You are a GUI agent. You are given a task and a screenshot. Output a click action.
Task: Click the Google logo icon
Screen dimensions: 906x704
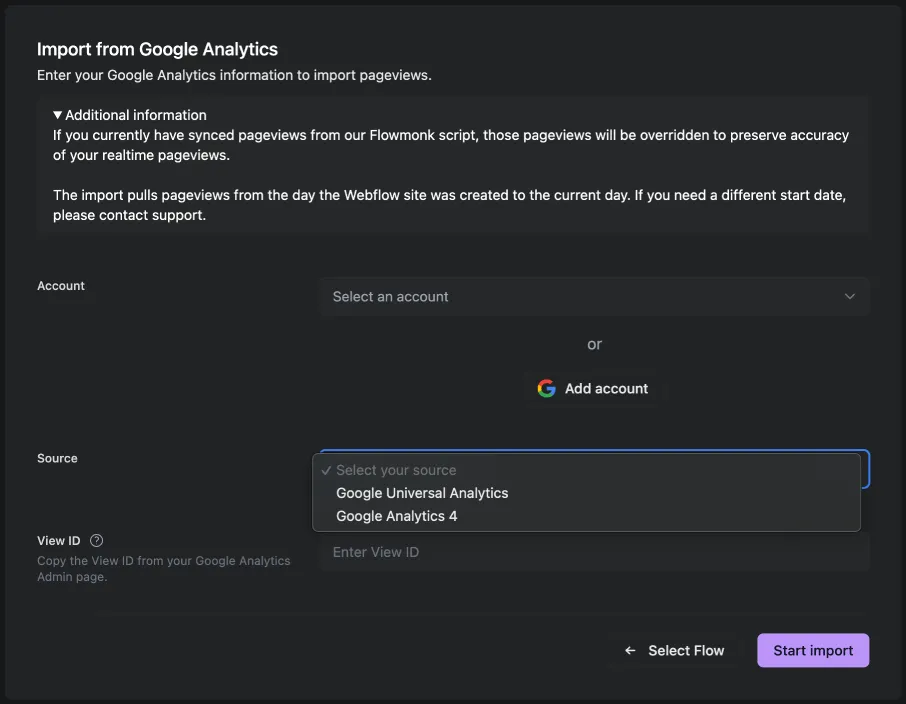pyautogui.click(x=546, y=388)
